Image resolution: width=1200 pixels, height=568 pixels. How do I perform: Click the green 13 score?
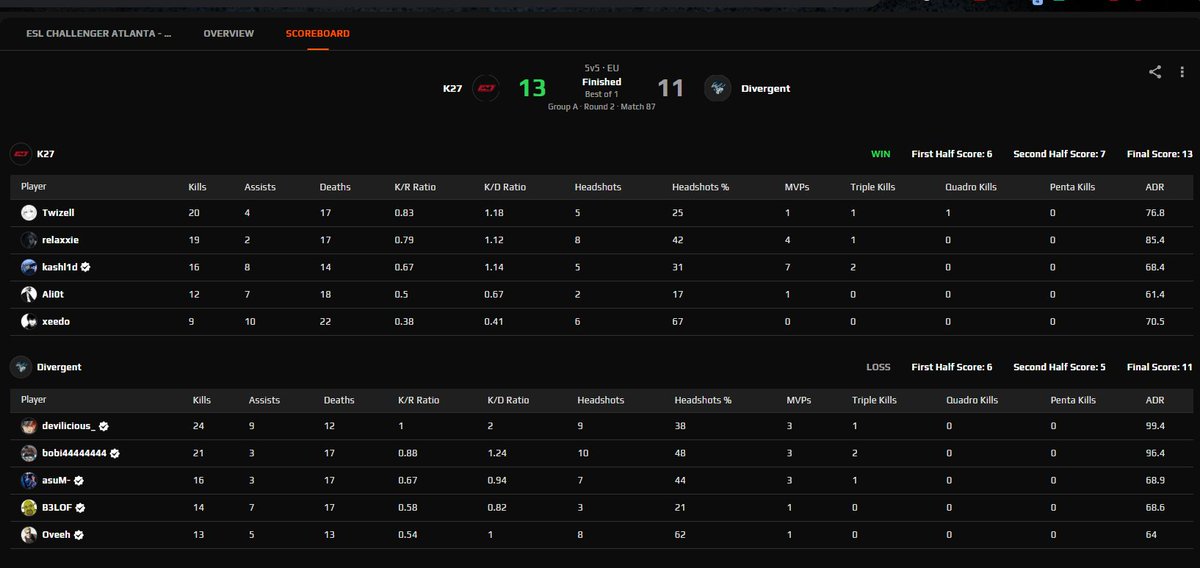533,88
